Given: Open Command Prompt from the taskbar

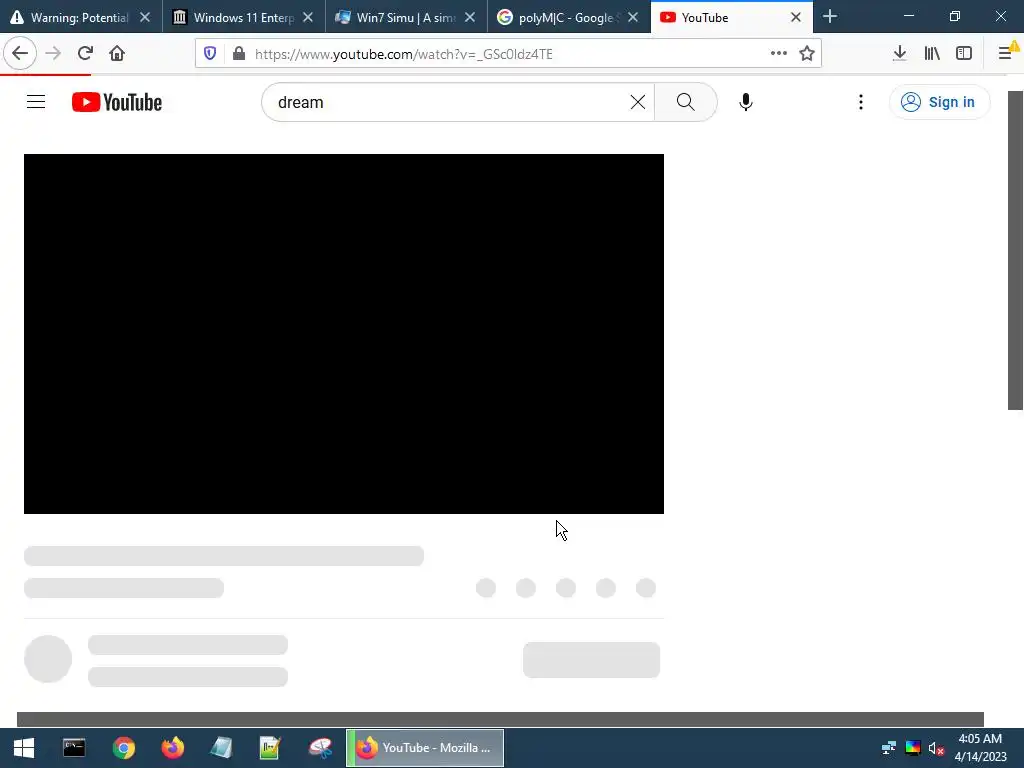Looking at the screenshot, I should click(74, 748).
